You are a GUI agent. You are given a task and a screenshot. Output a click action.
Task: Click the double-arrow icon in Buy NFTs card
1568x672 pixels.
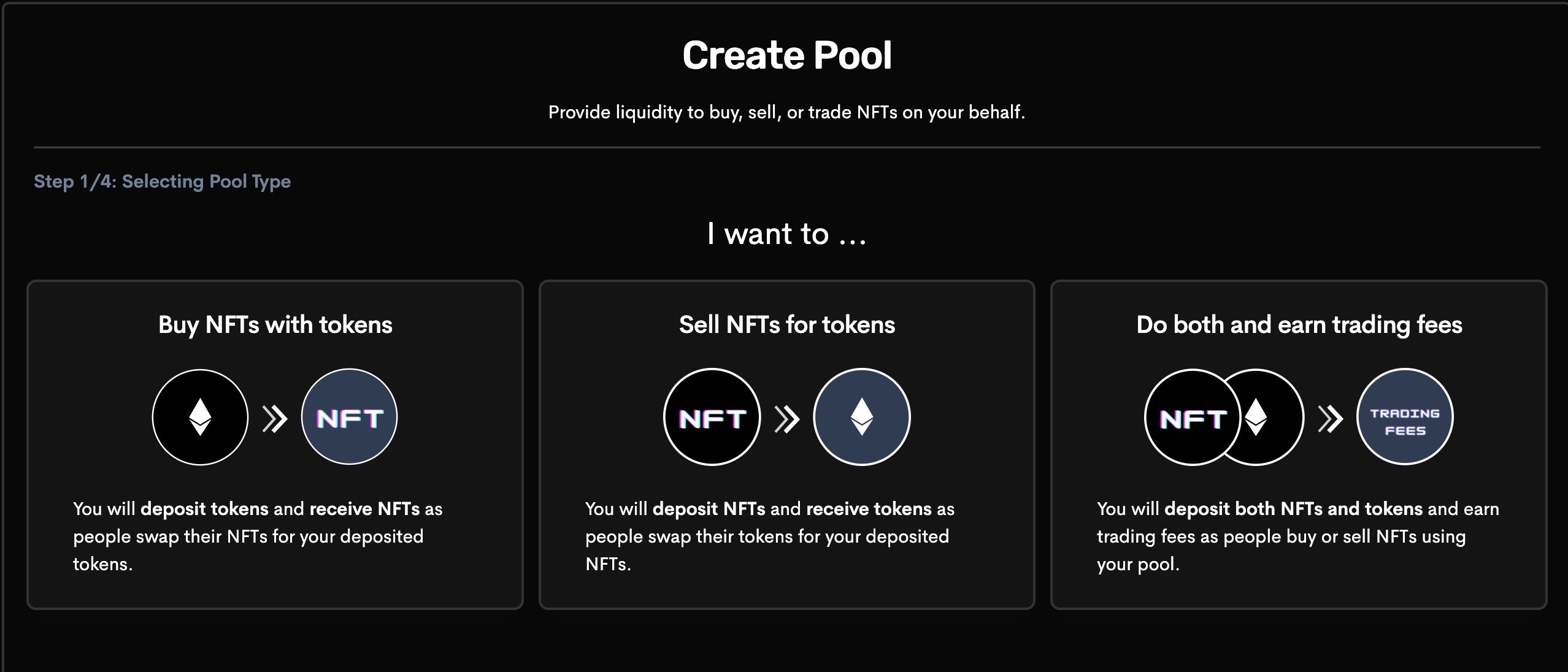coord(275,419)
